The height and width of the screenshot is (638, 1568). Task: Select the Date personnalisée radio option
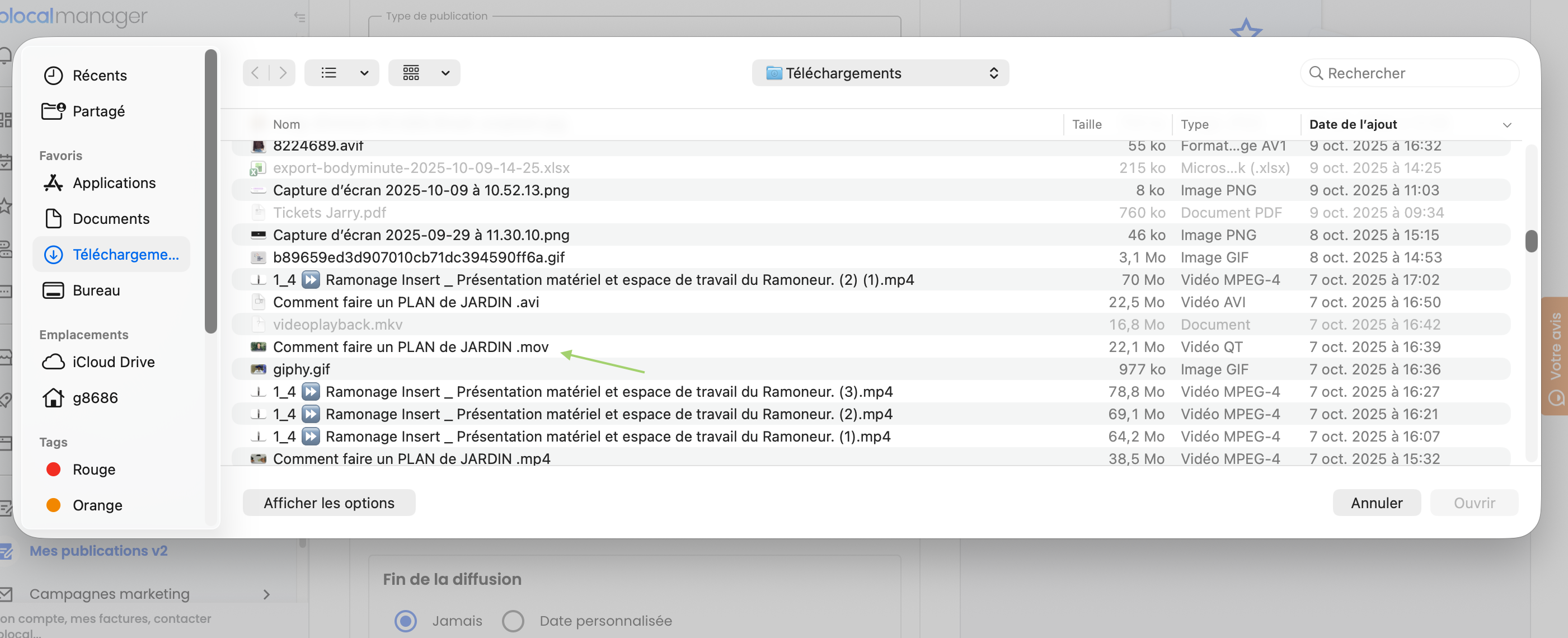point(513,621)
